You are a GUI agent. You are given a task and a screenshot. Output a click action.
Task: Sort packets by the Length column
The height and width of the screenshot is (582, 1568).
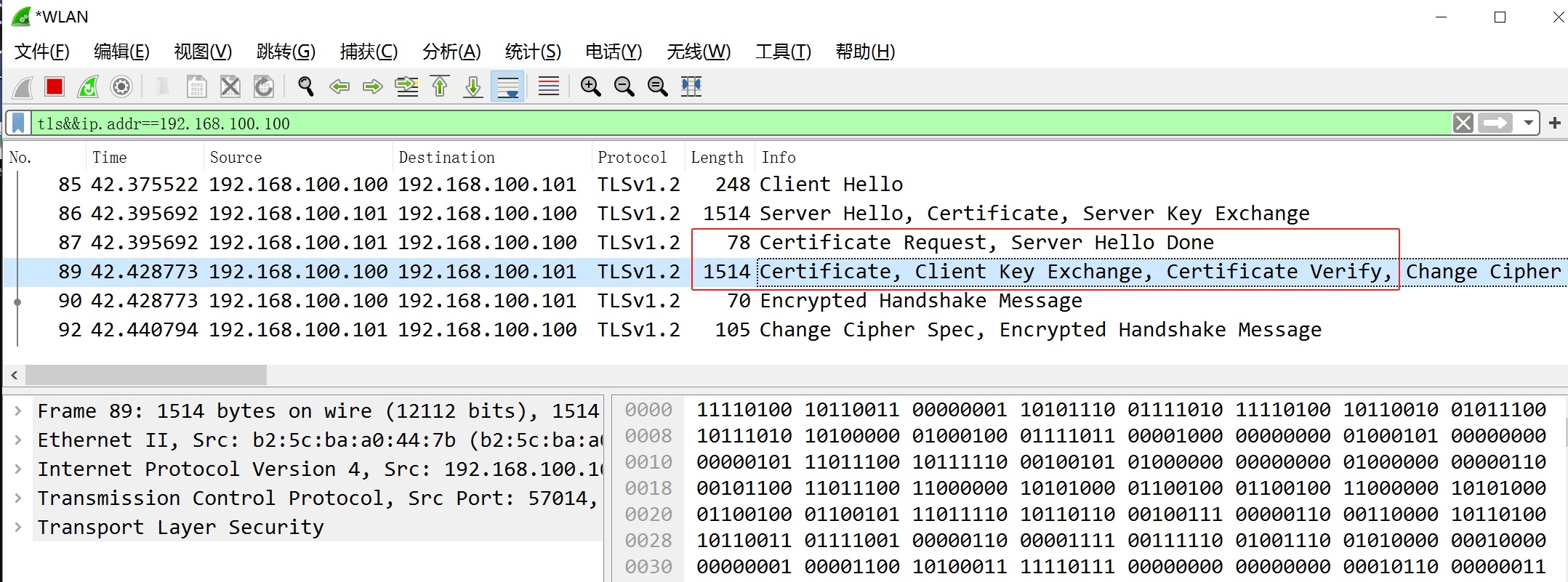(720, 158)
